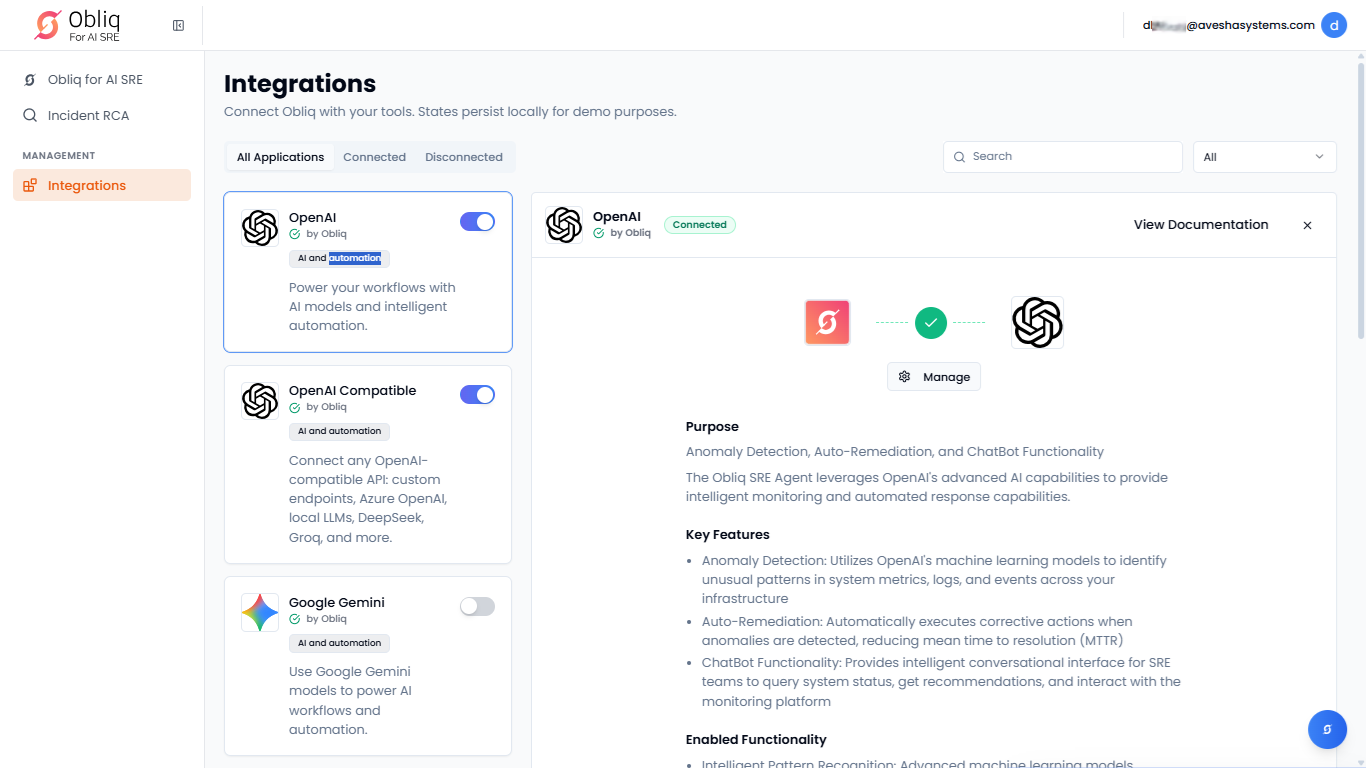Open the View Documentation link

pyautogui.click(x=1200, y=225)
